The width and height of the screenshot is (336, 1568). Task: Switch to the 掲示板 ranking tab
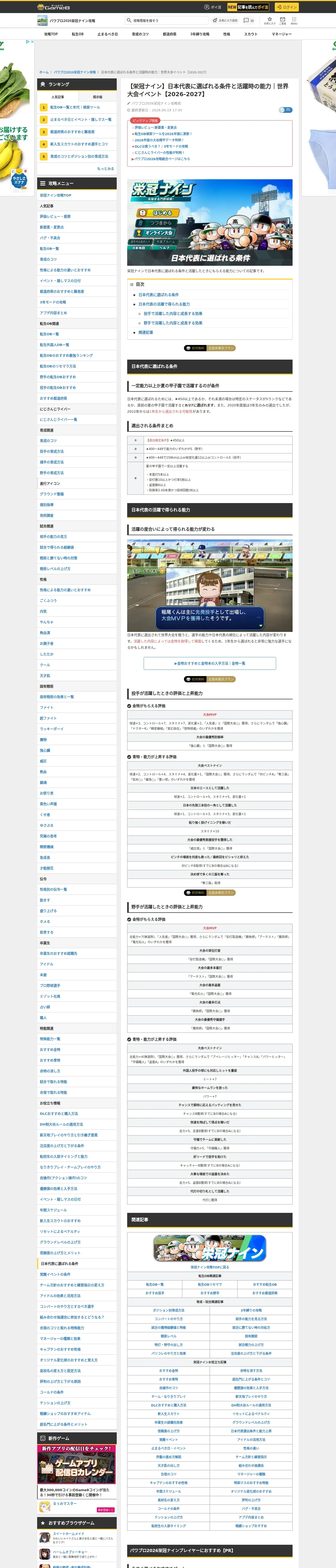pos(97,97)
